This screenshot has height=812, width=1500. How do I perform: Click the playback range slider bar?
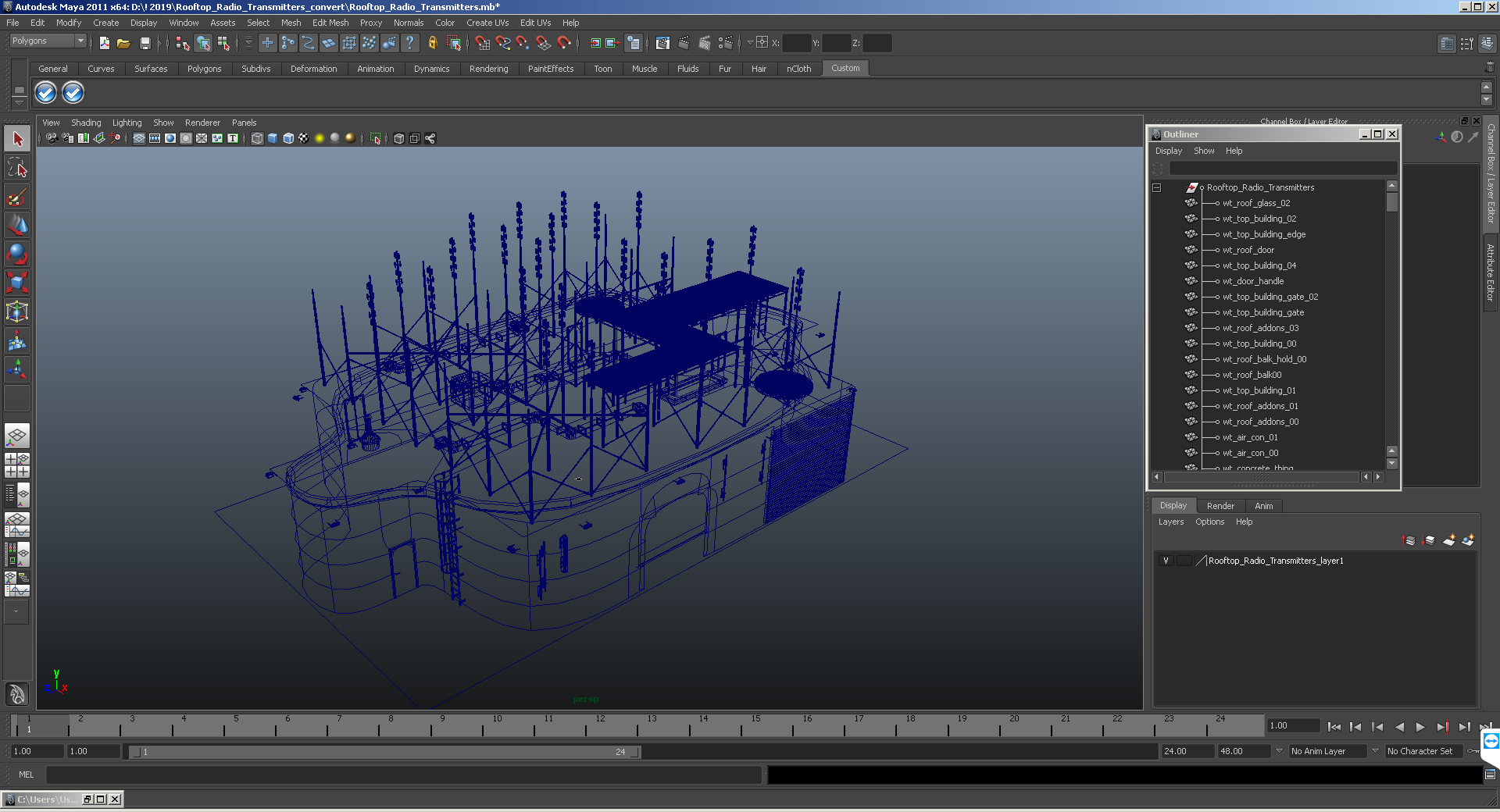click(384, 752)
